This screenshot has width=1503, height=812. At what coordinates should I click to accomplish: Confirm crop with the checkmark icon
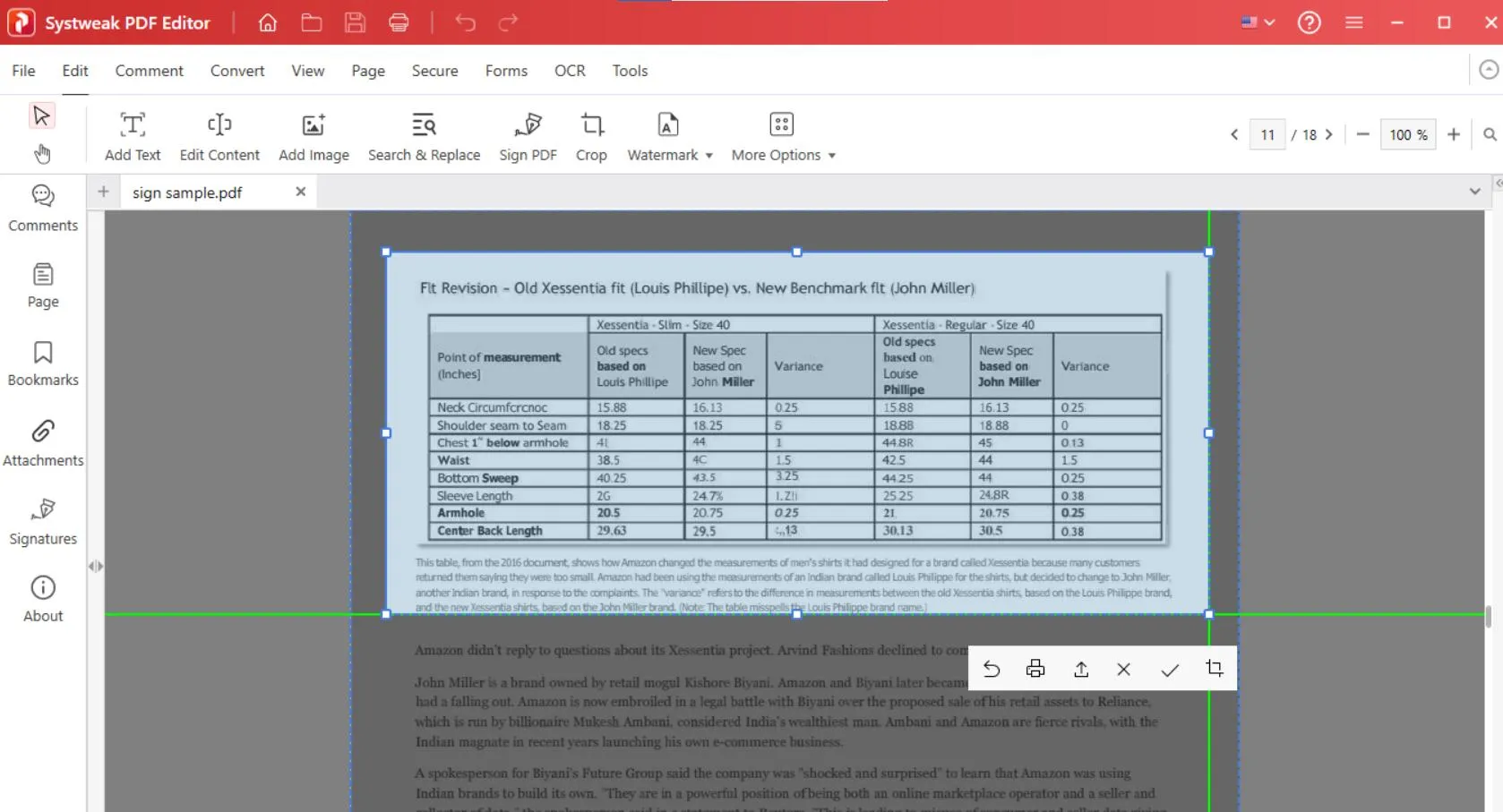pyautogui.click(x=1169, y=670)
